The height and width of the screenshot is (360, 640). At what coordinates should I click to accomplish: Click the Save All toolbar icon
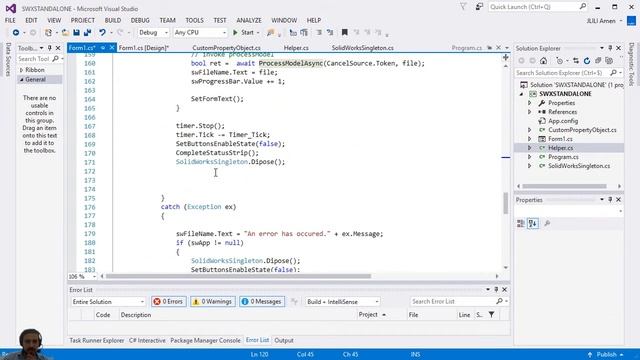click(x=87, y=33)
